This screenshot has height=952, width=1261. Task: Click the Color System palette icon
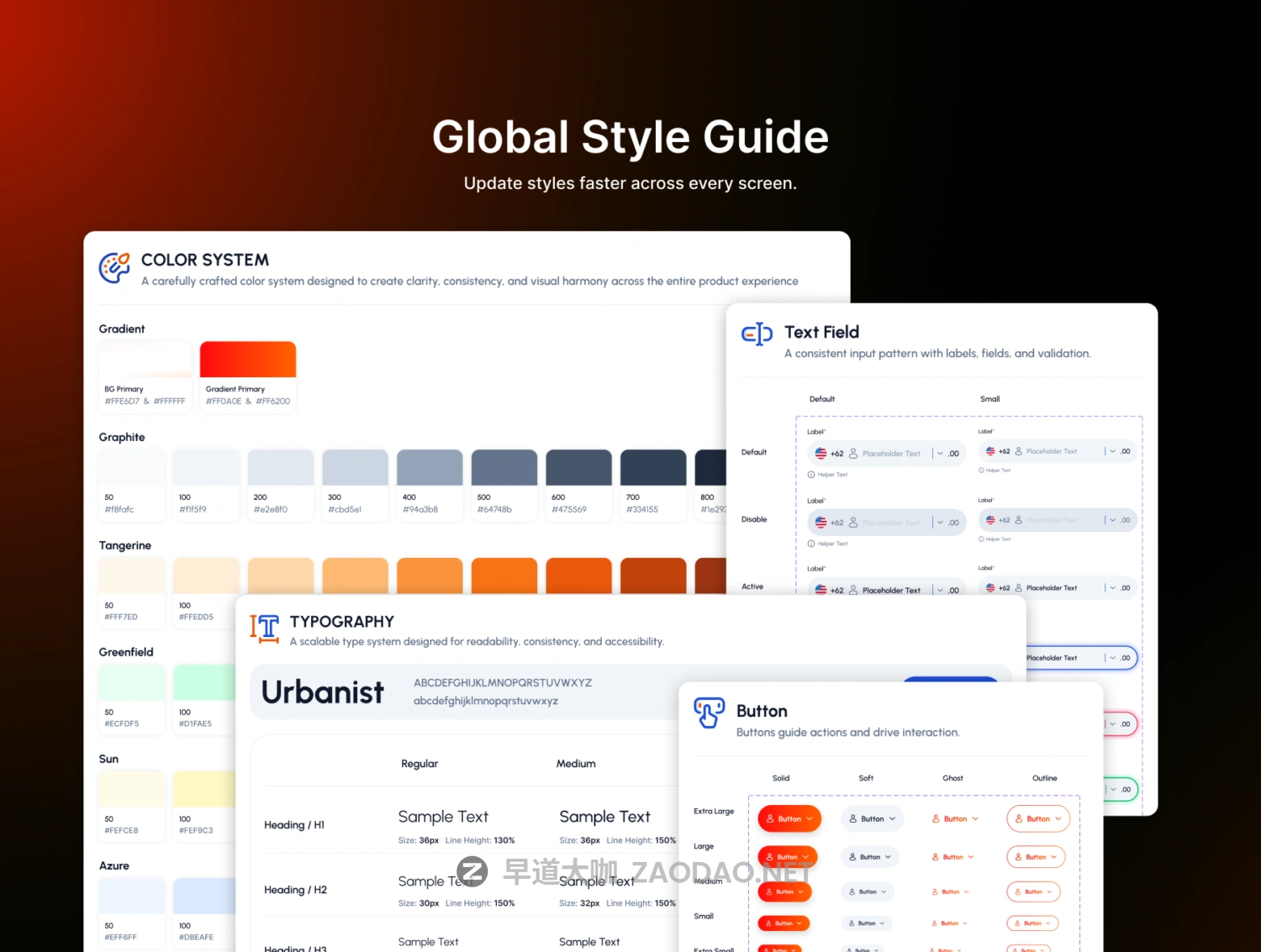click(114, 268)
